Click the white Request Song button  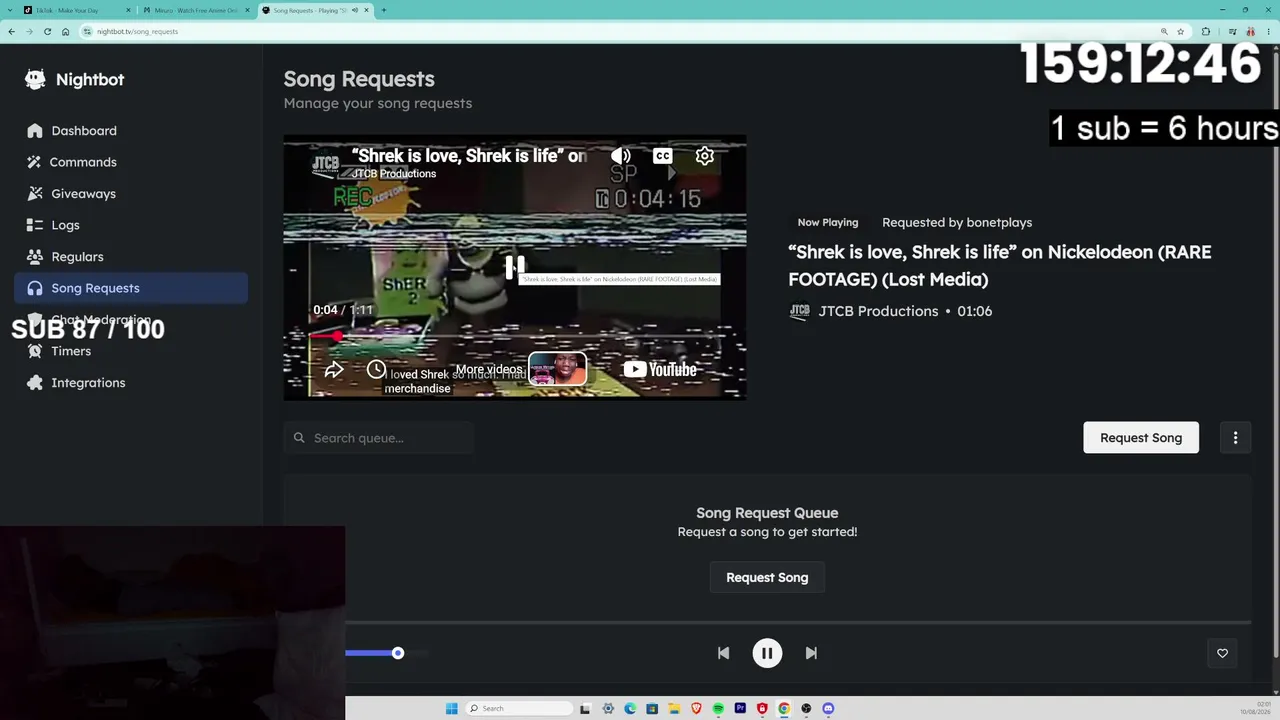[x=1141, y=438]
